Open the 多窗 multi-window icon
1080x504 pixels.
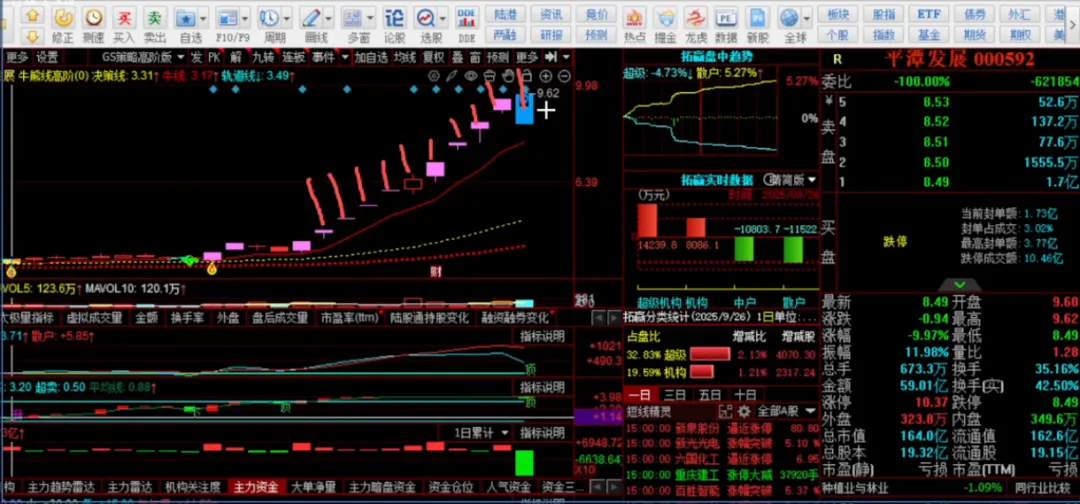point(353,17)
